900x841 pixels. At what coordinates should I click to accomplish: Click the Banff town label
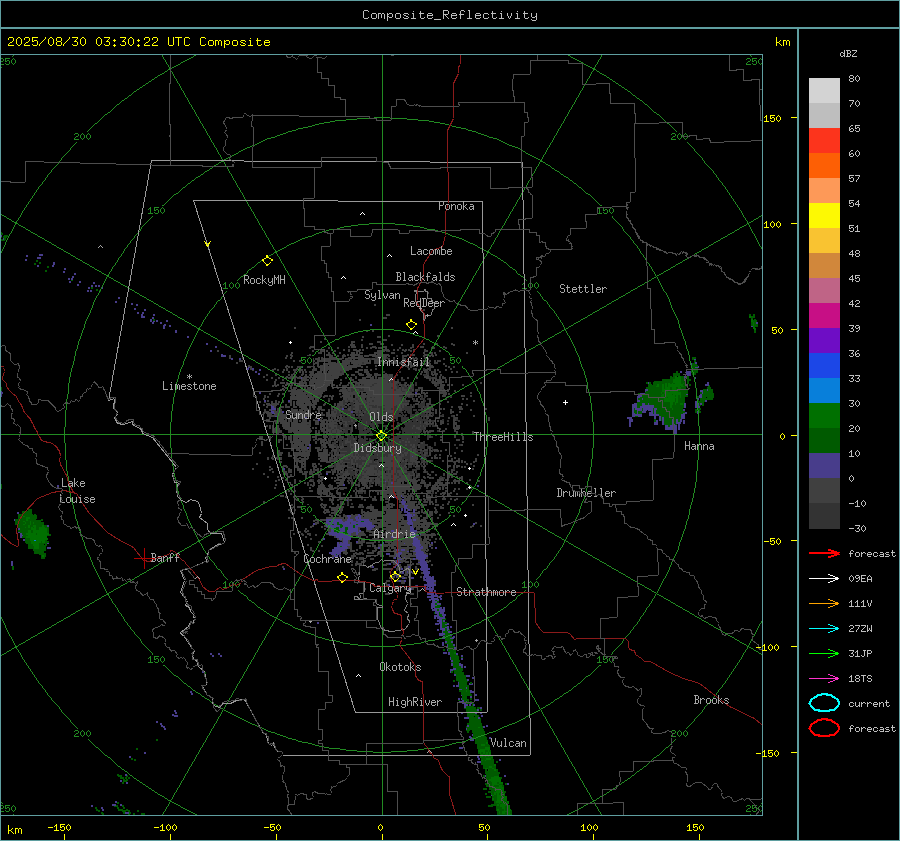point(165,557)
